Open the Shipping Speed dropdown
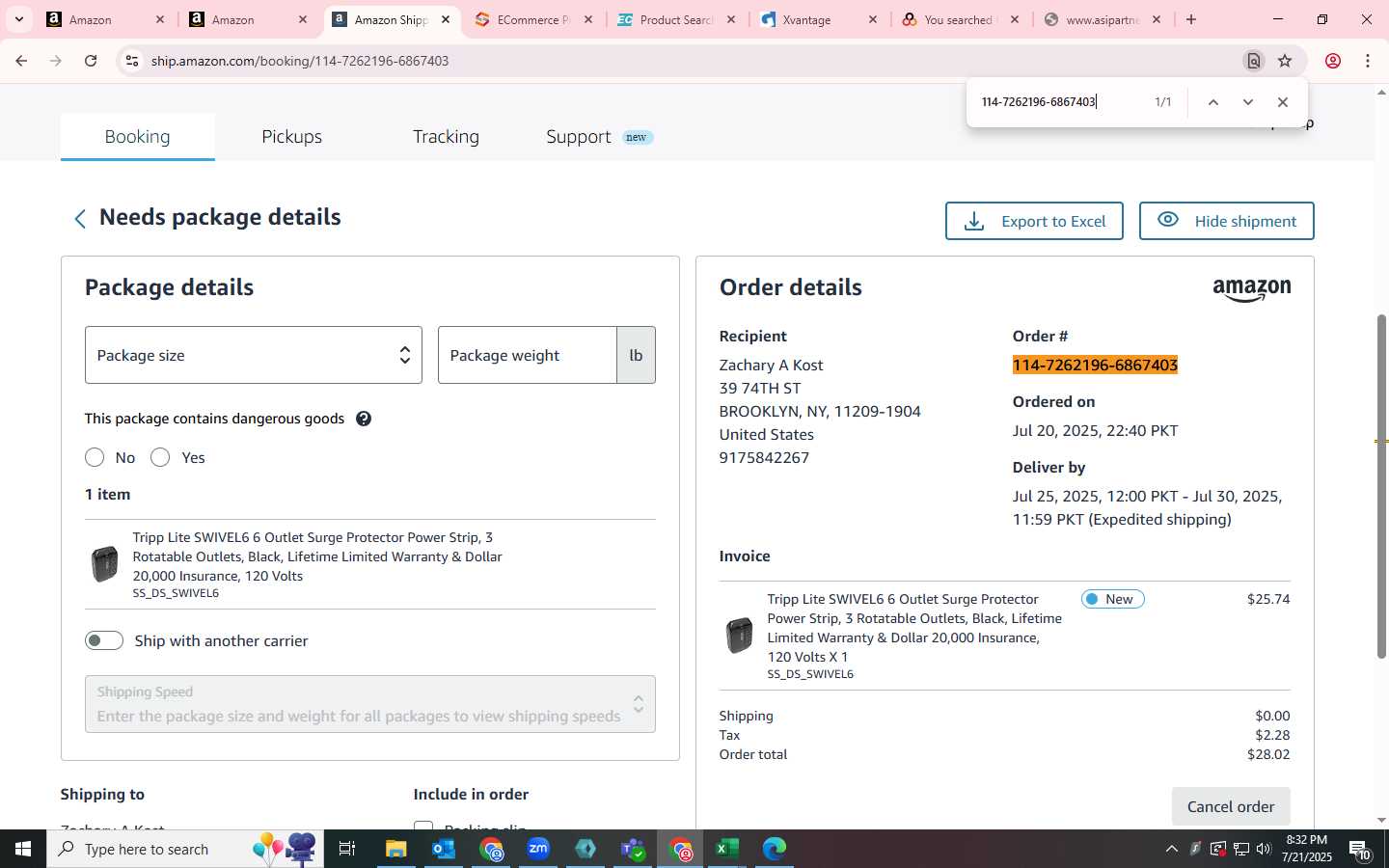Viewport: 1389px width, 868px height. click(370, 704)
